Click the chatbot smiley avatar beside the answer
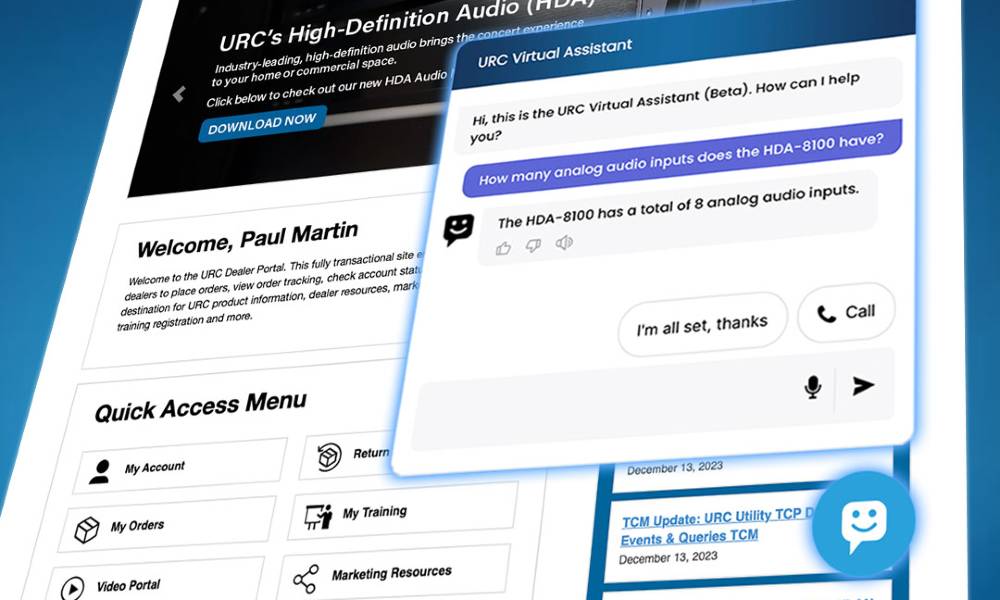This screenshot has height=600, width=1000. click(459, 230)
